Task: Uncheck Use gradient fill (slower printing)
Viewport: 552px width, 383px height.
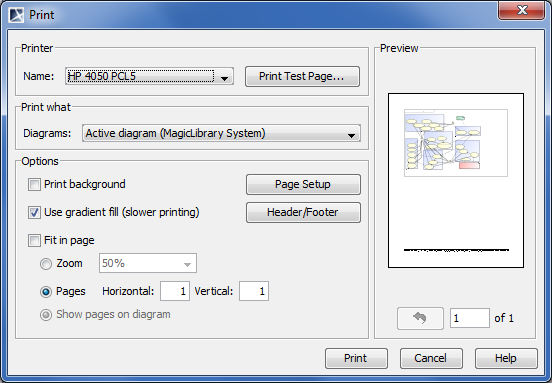Action: (34, 213)
